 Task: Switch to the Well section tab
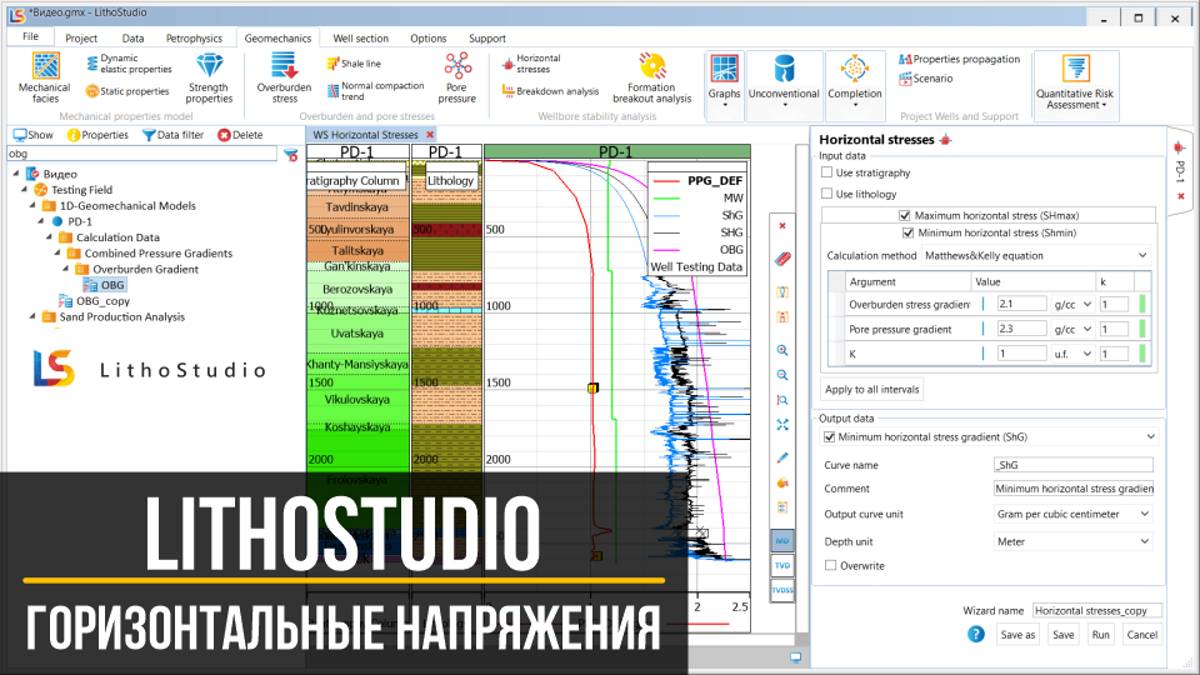pyautogui.click(x=362, y=38)
